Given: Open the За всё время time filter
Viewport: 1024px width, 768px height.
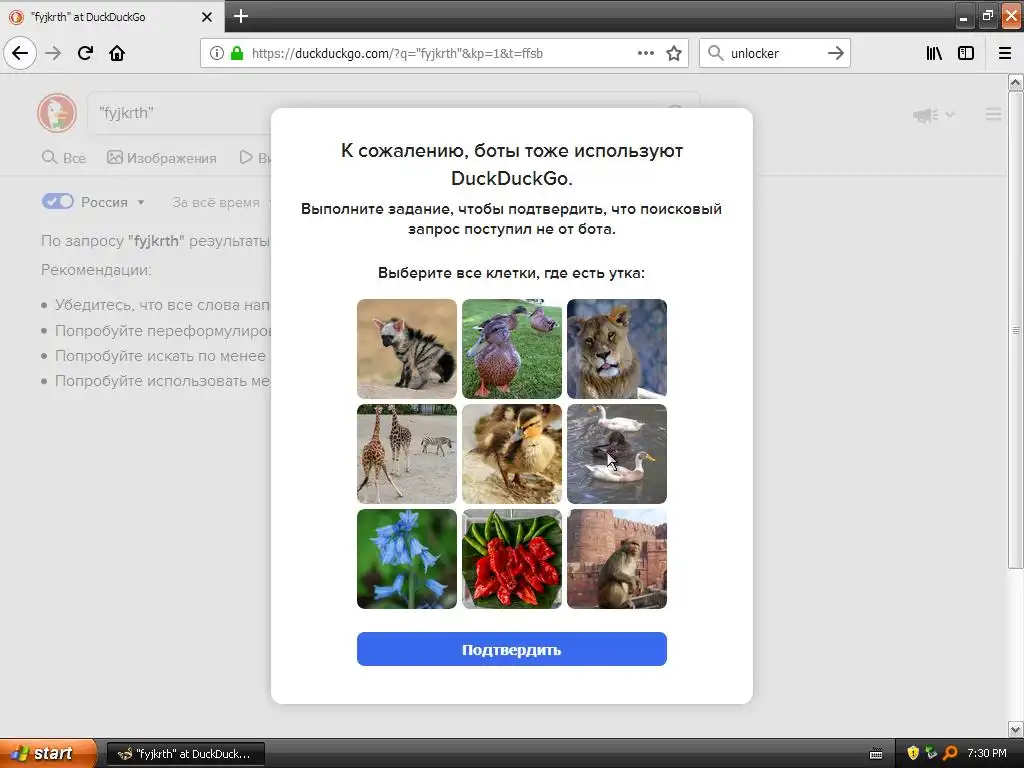Looking at the screenshot, I should [216, 202].
